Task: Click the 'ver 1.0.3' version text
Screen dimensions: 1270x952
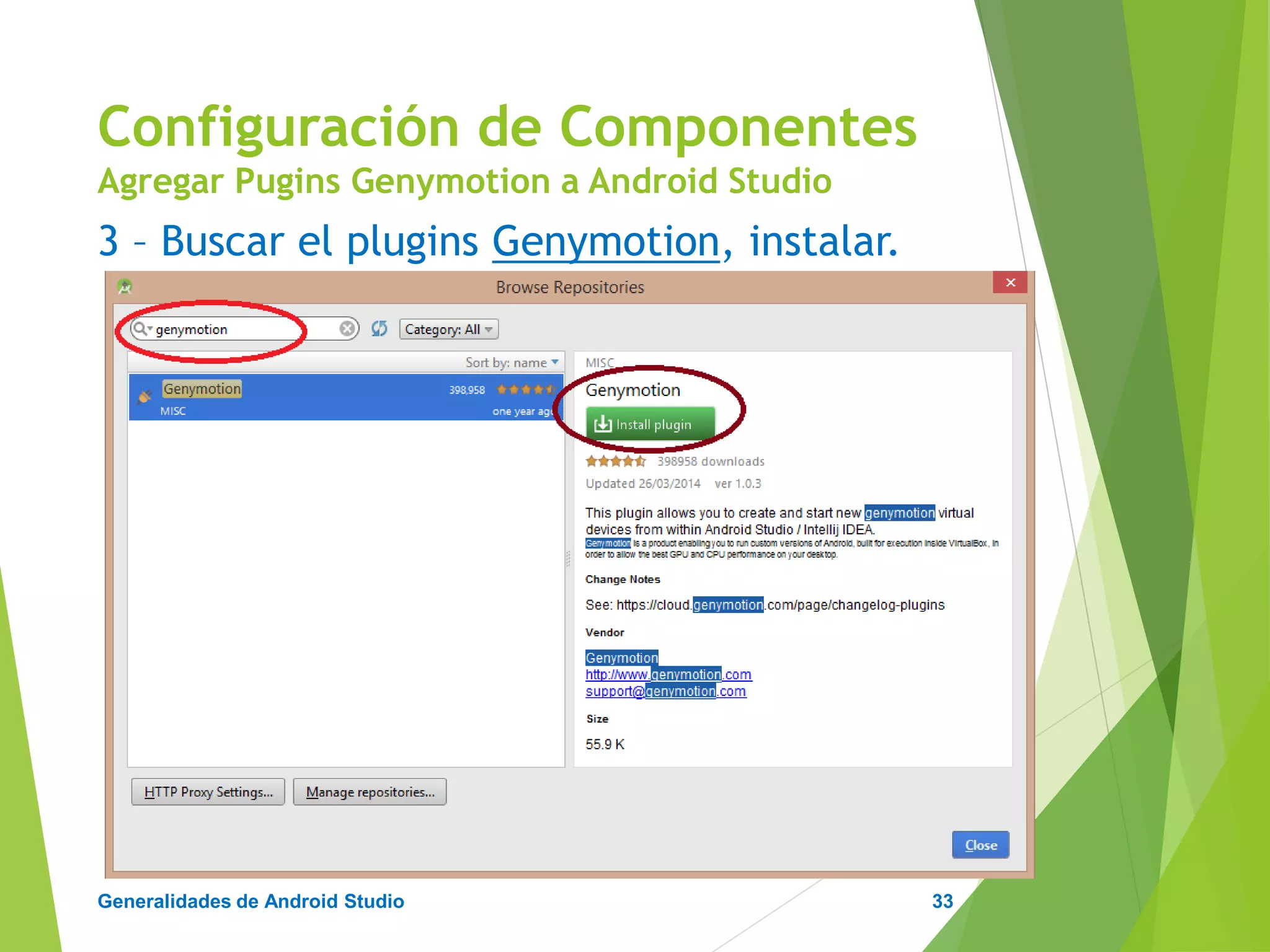Action: pos(738,483)
